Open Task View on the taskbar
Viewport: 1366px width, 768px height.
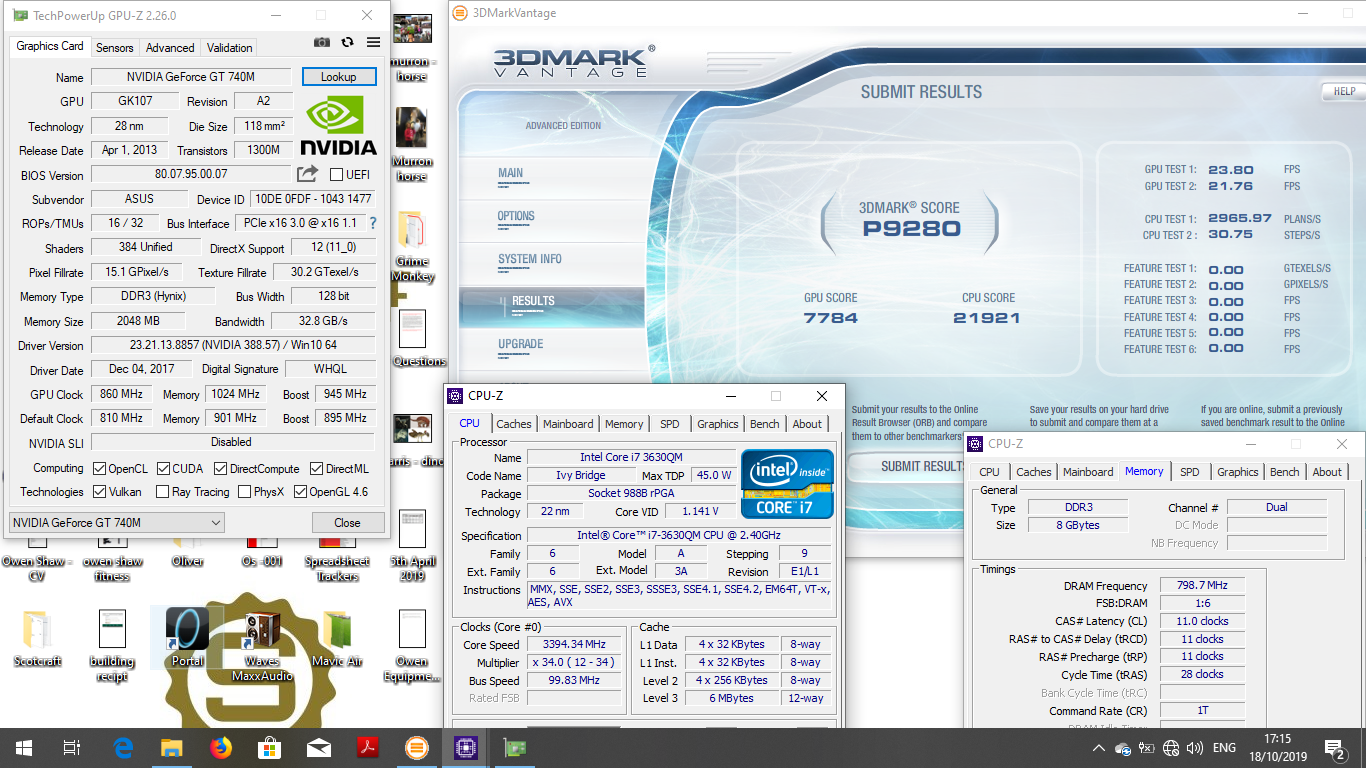point(72,748)
